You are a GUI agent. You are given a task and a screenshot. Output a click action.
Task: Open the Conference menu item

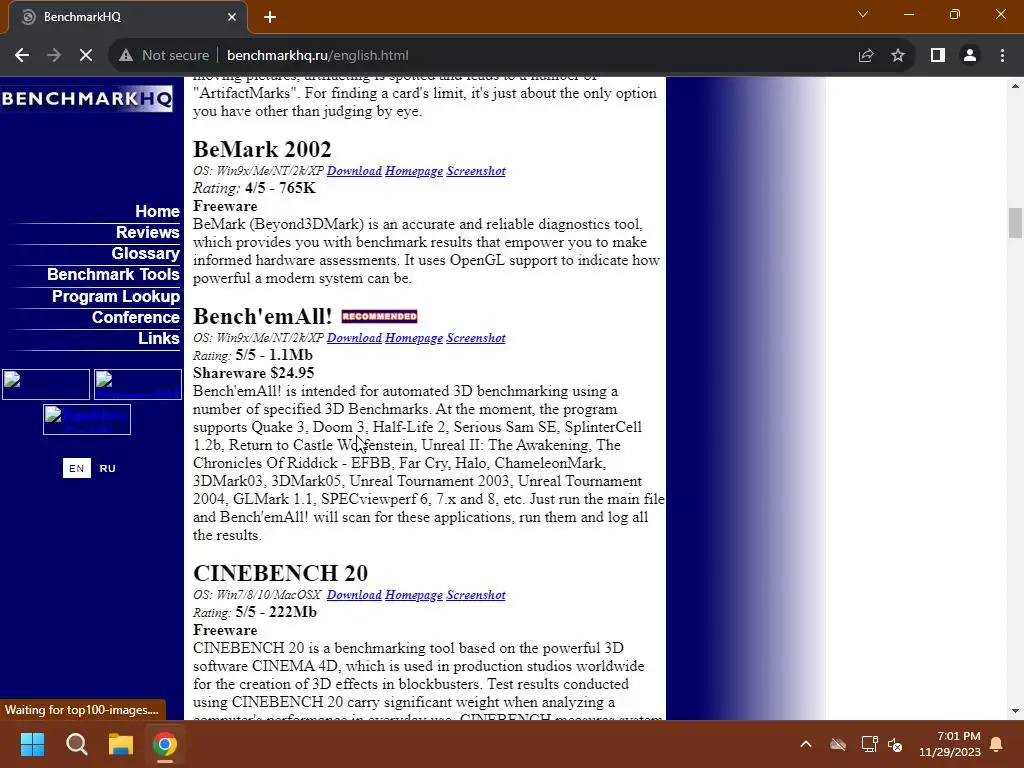(x=135, y=317)
